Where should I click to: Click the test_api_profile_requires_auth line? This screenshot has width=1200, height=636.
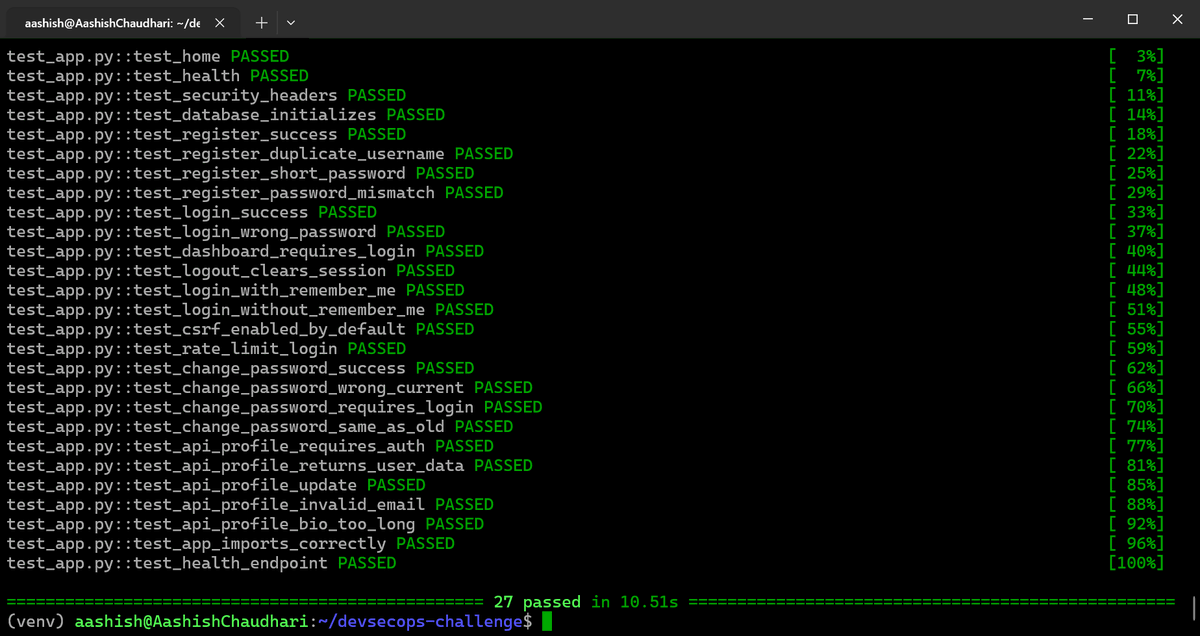(250, 446)
